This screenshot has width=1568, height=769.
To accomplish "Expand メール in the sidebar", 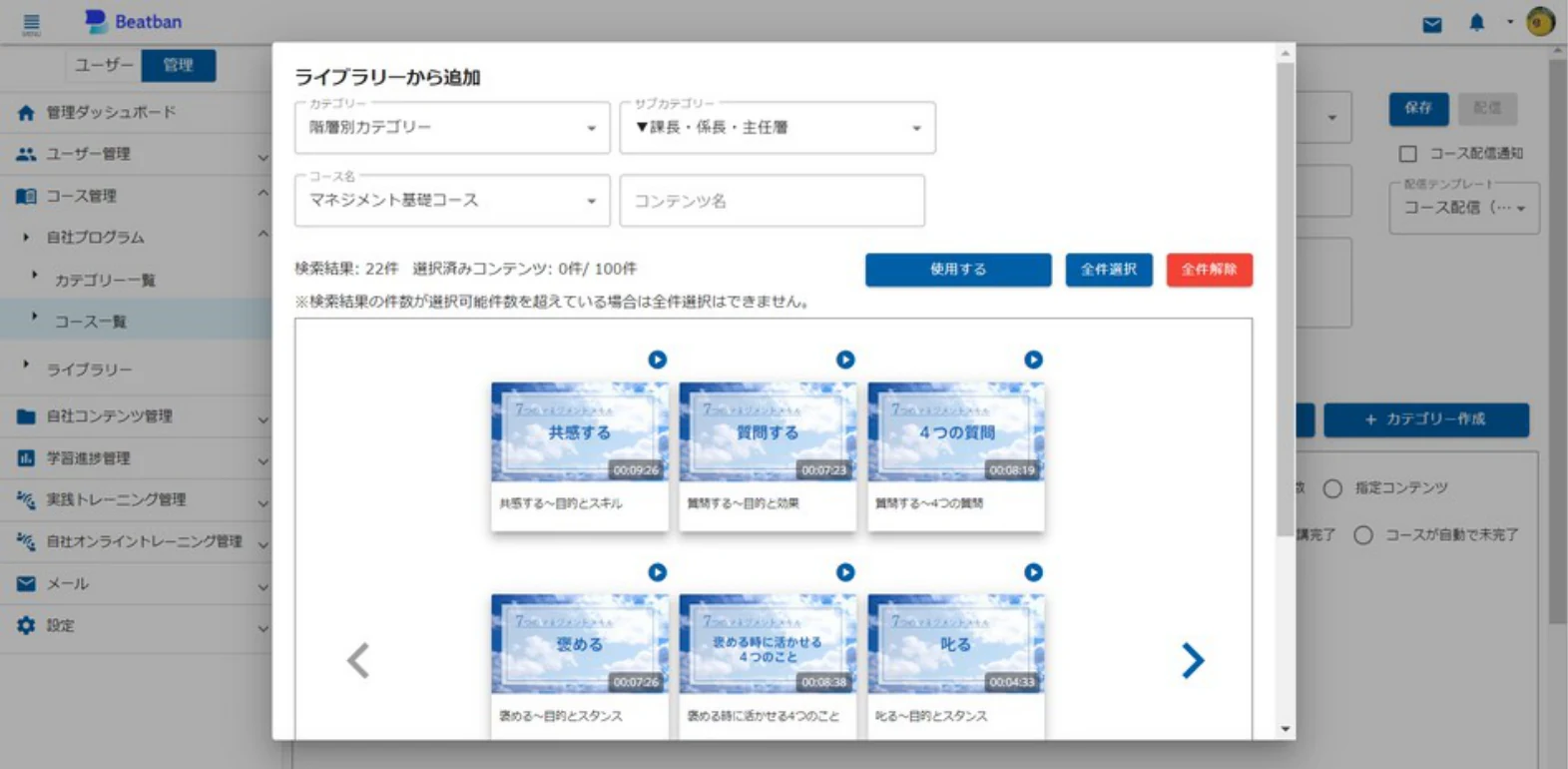I will point(136,583).
